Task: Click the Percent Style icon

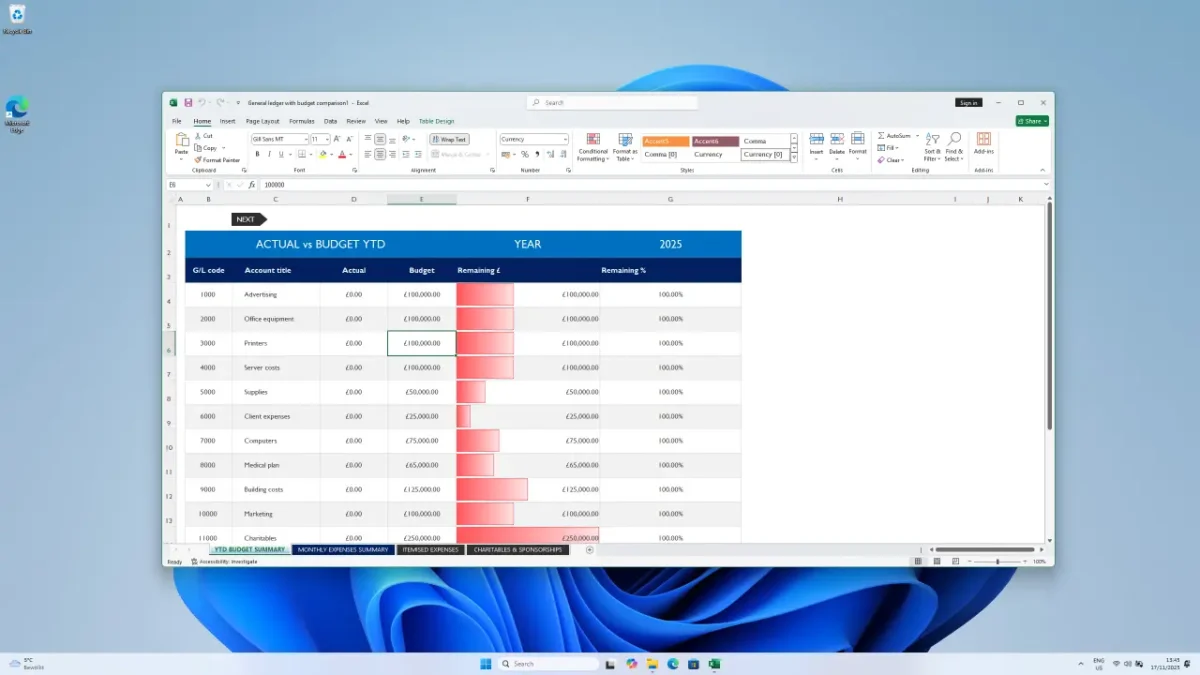Action: (525, 155)
